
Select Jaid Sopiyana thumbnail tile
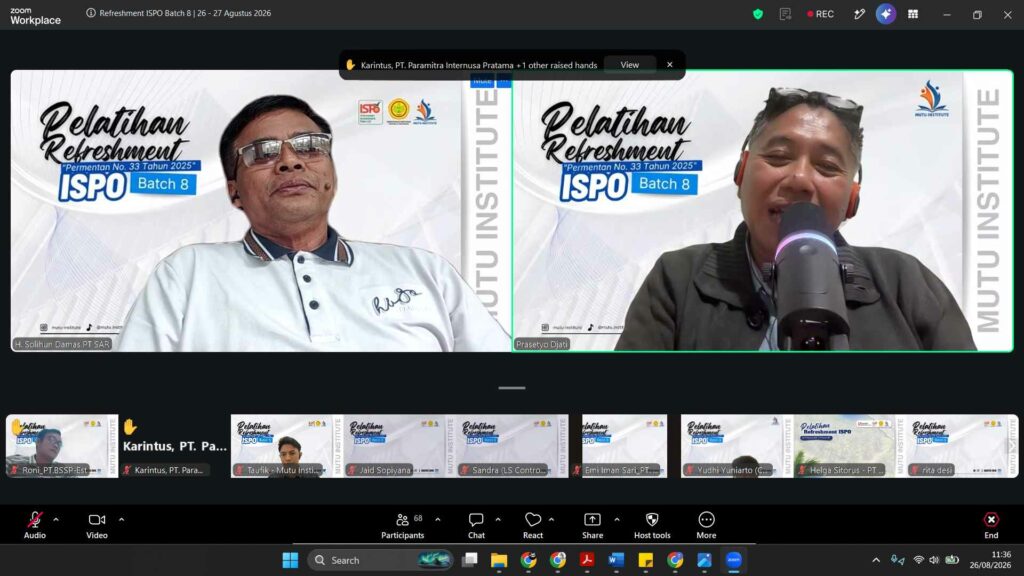tap(399, 446)
